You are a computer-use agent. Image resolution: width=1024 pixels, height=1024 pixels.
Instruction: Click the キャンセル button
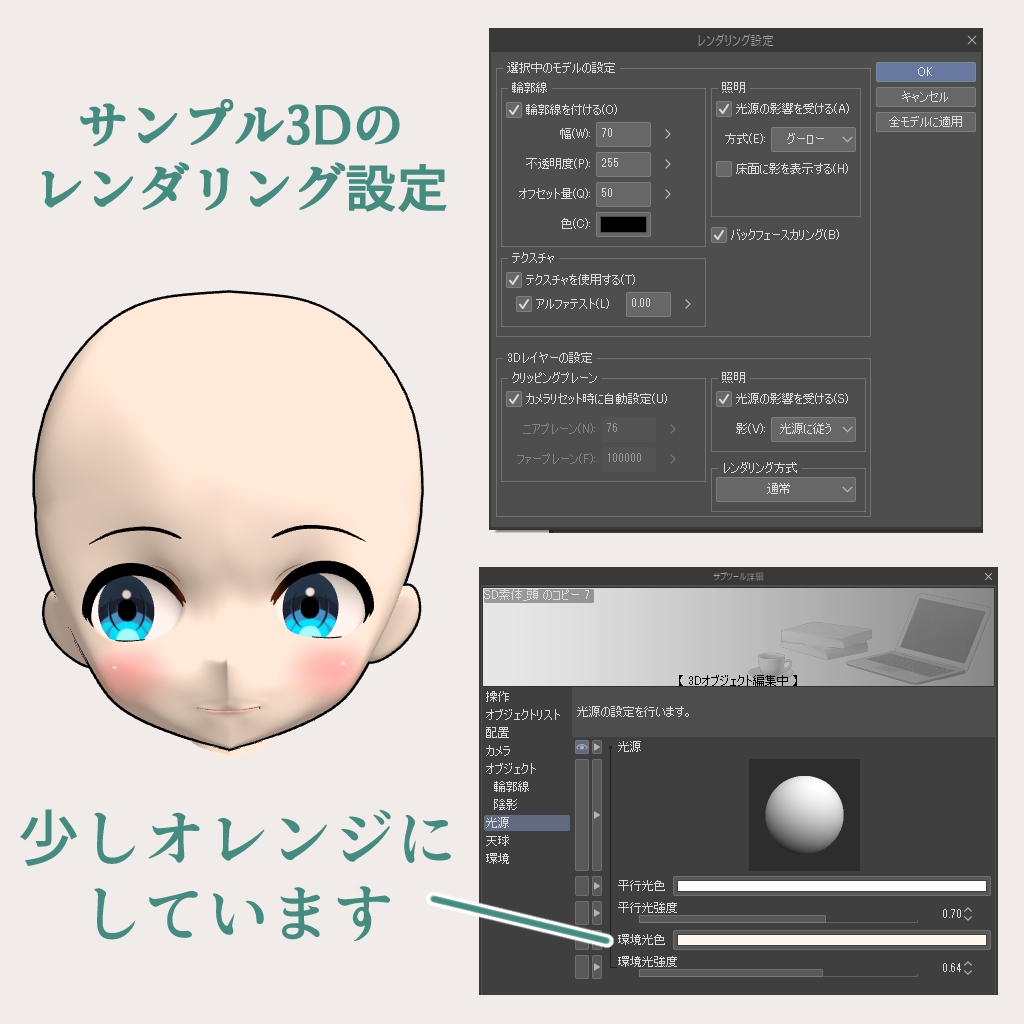tap(925, 97)
